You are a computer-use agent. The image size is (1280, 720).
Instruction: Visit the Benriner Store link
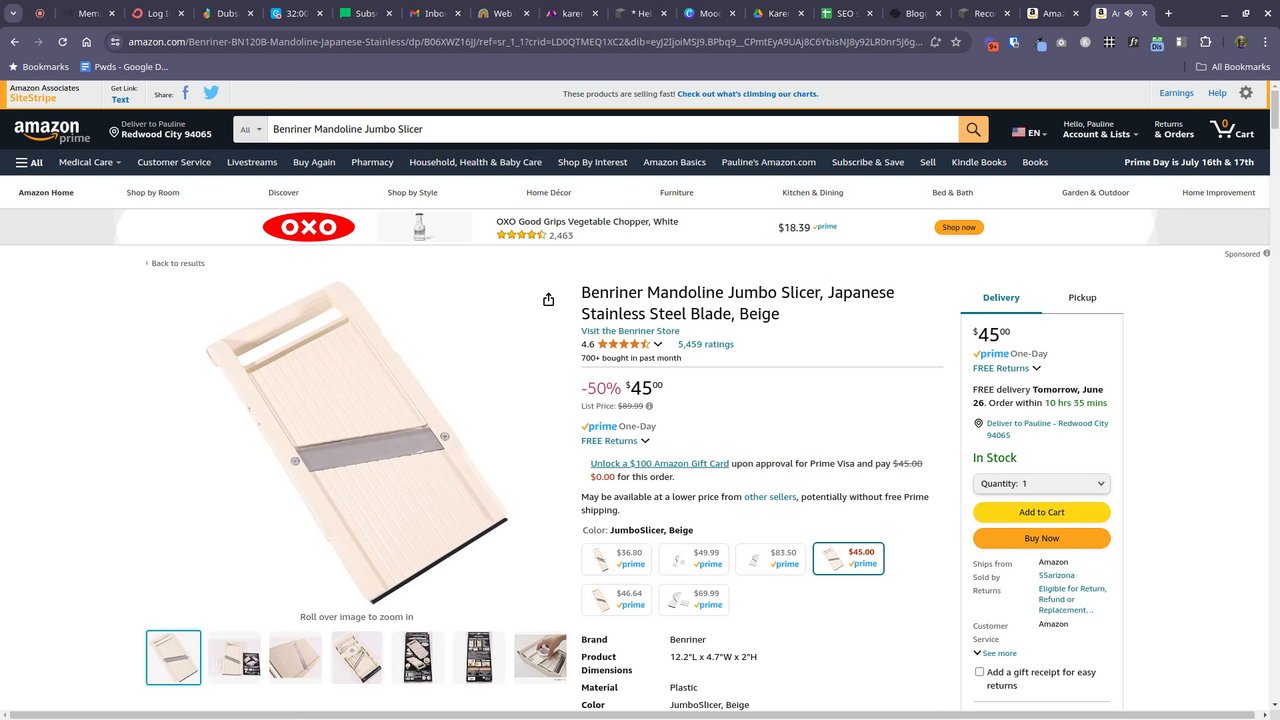point(630,331)
